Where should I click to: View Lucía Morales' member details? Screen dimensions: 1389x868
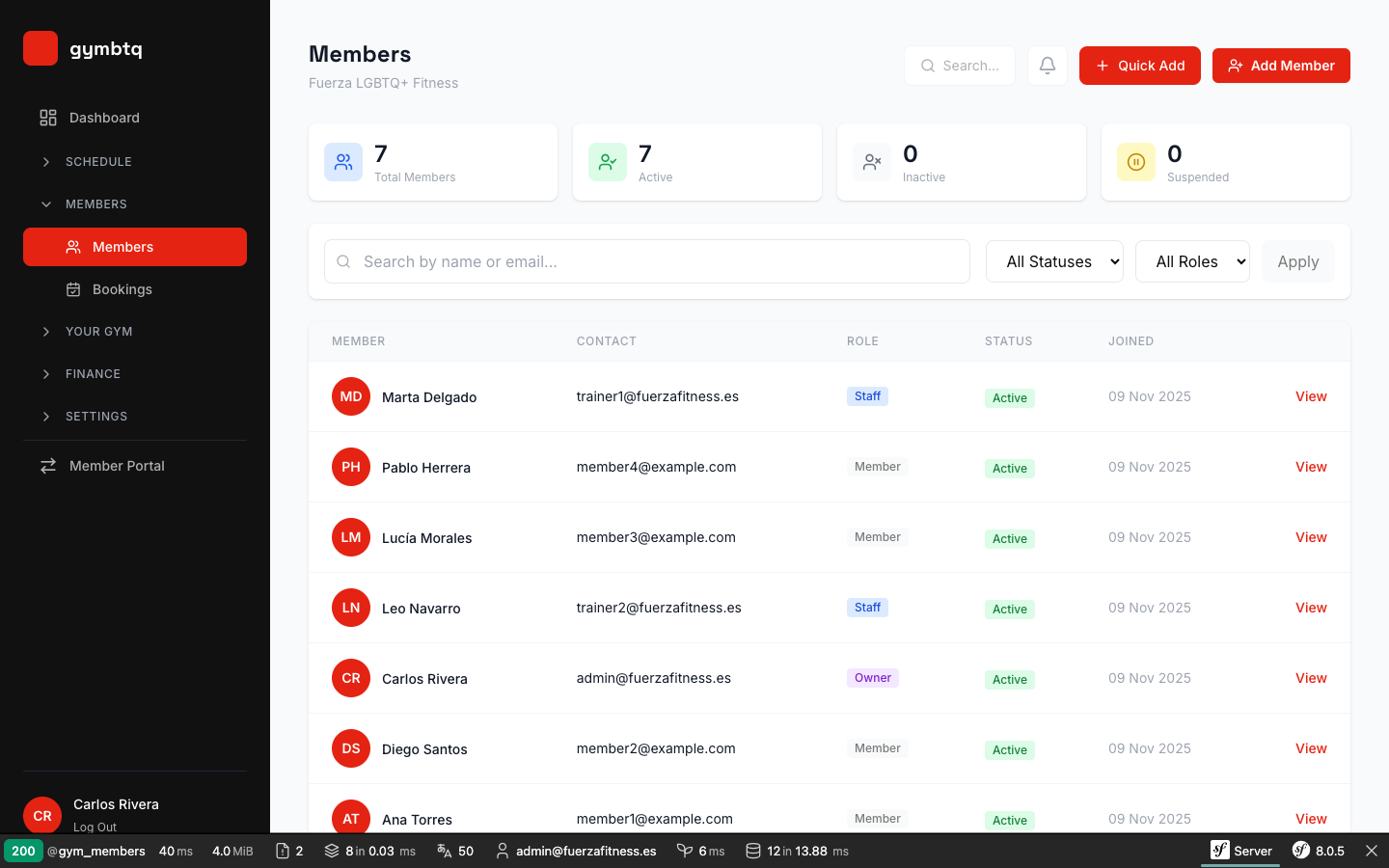1311,537
